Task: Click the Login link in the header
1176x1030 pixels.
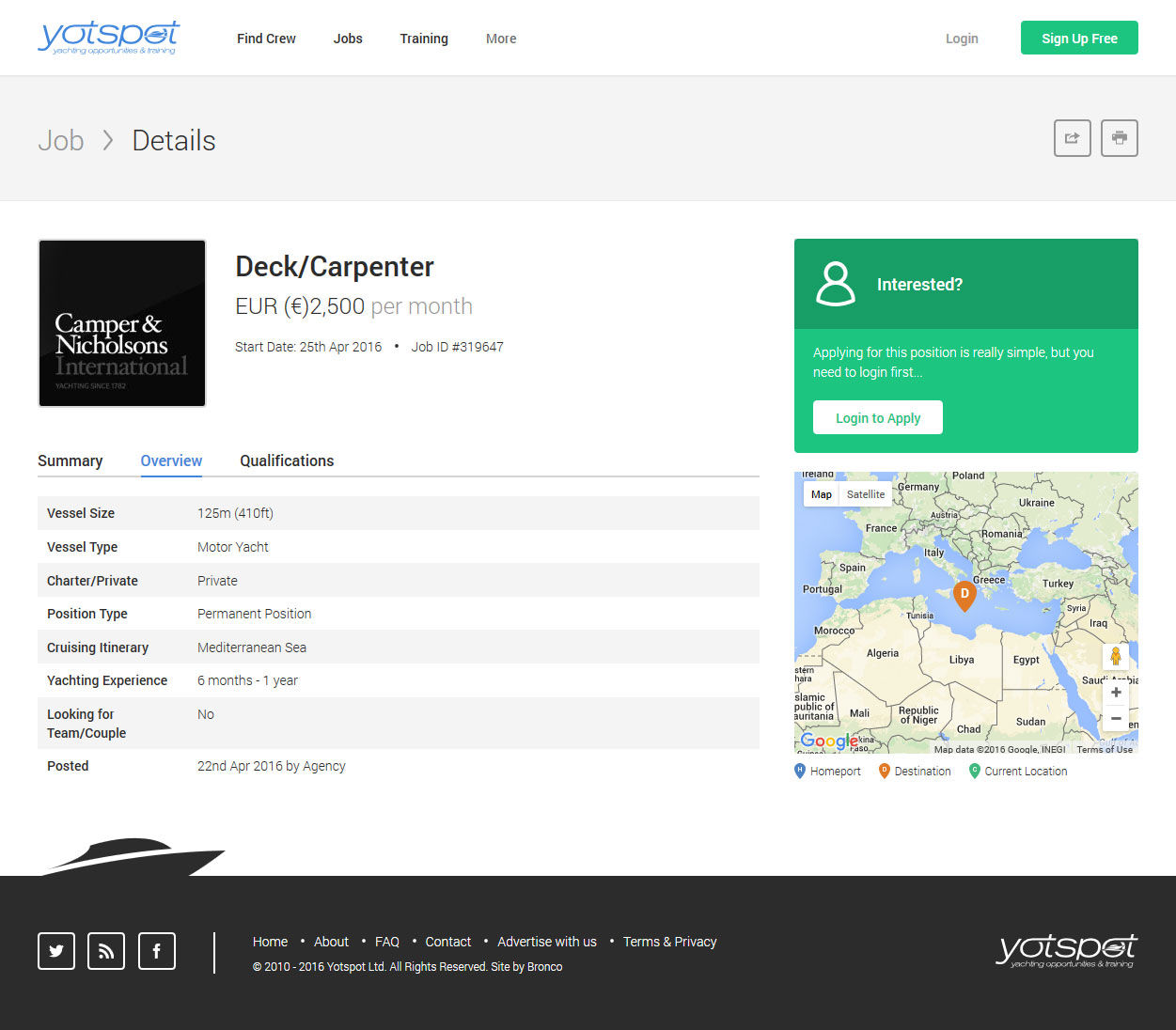Action: coord(962,39)
